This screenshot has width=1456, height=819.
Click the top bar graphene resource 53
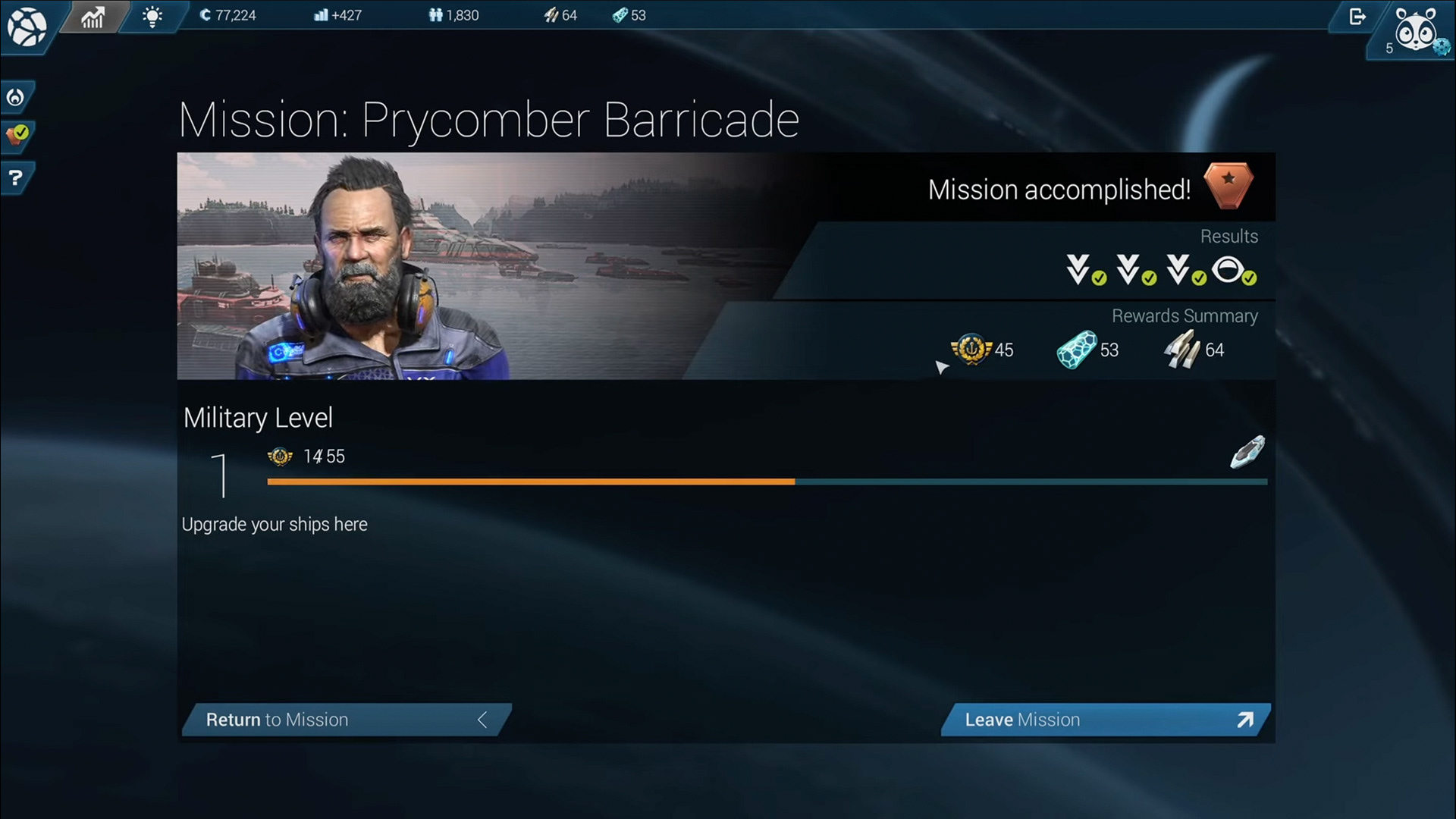click(629, 15)
